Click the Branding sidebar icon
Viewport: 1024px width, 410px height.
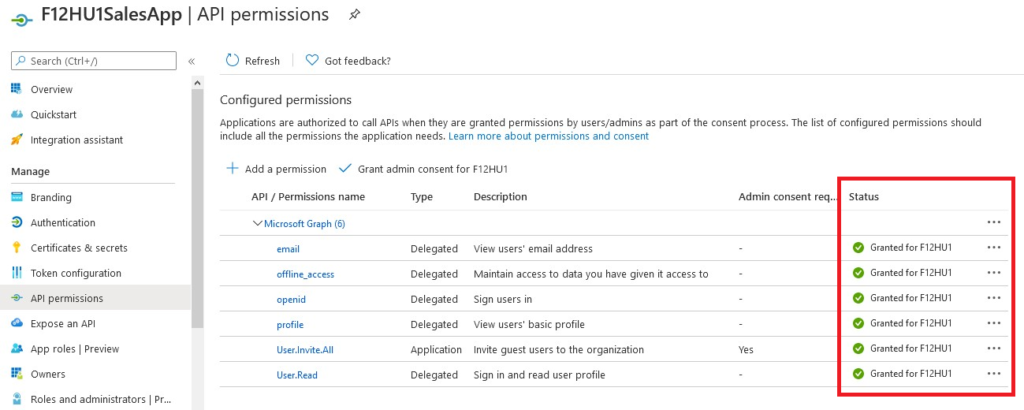(17, 197)
